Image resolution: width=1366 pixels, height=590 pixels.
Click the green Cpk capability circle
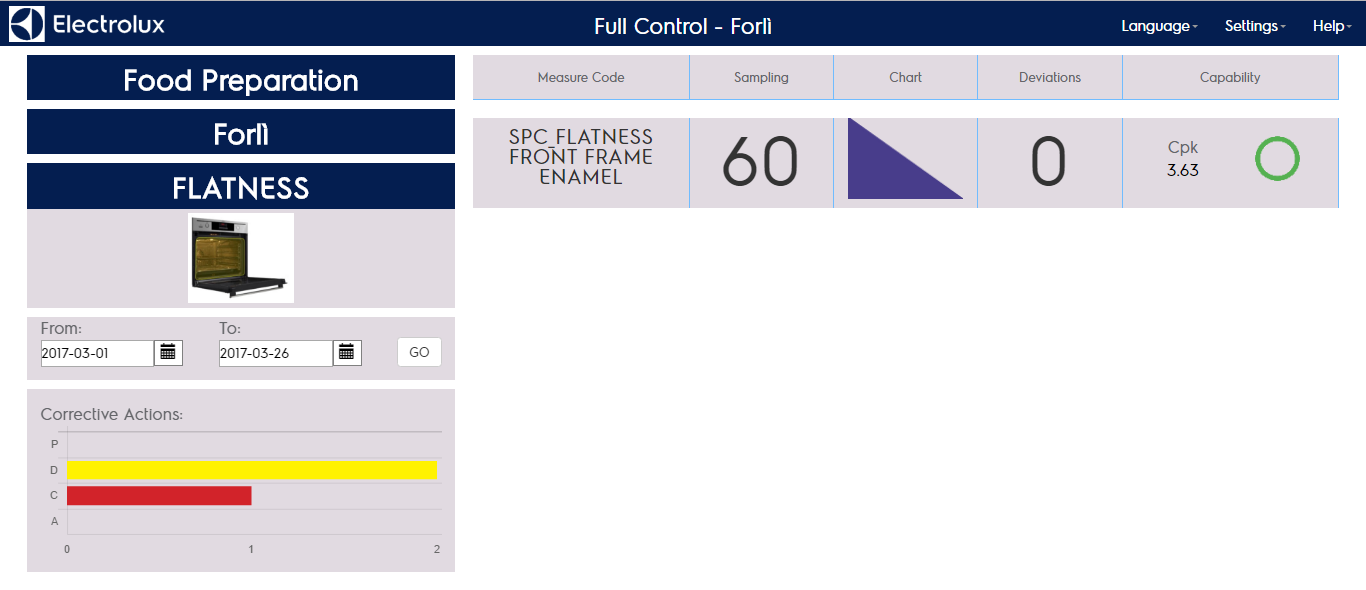[x=1277, y=160]
